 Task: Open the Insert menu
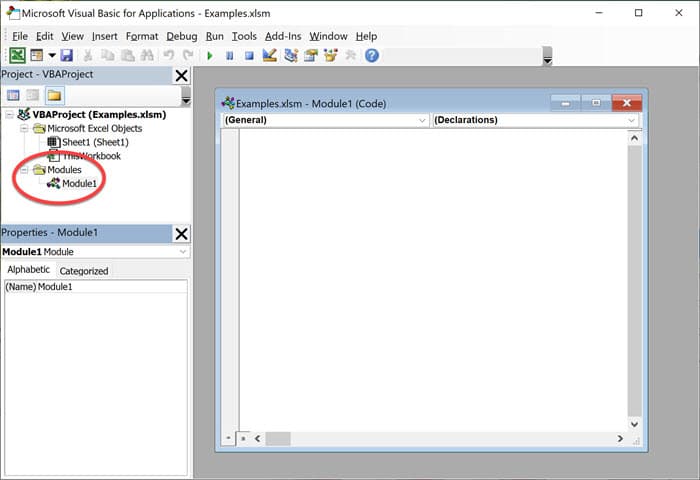[x=104, y=36]
